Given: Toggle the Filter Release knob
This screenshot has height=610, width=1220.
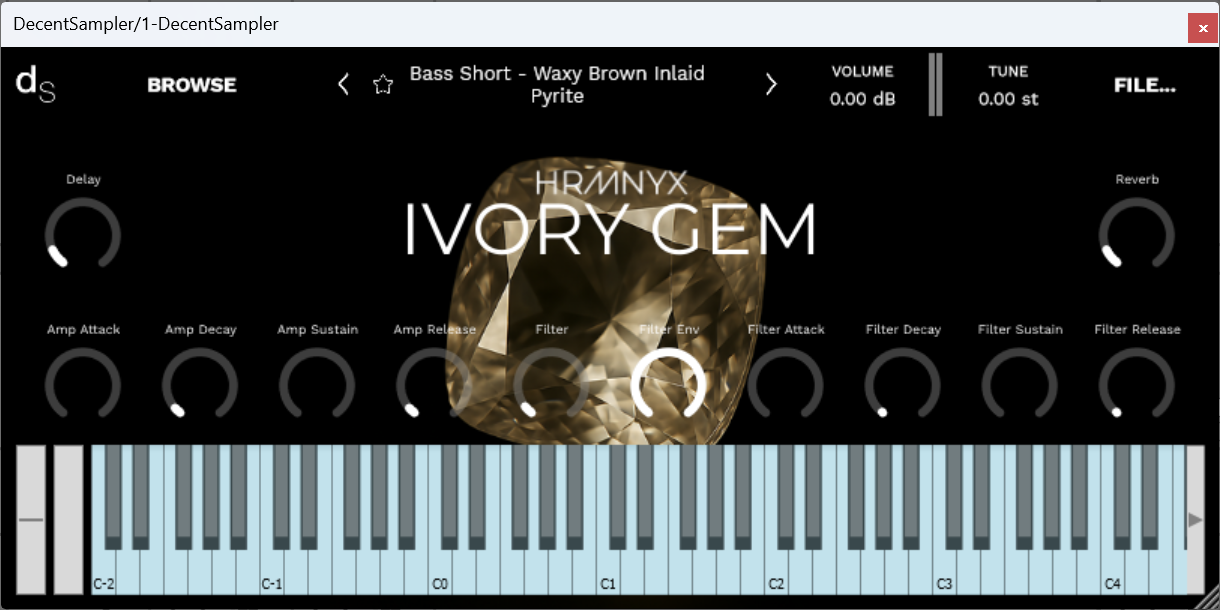Looking at the screenshot, I should coord(1137,387).
